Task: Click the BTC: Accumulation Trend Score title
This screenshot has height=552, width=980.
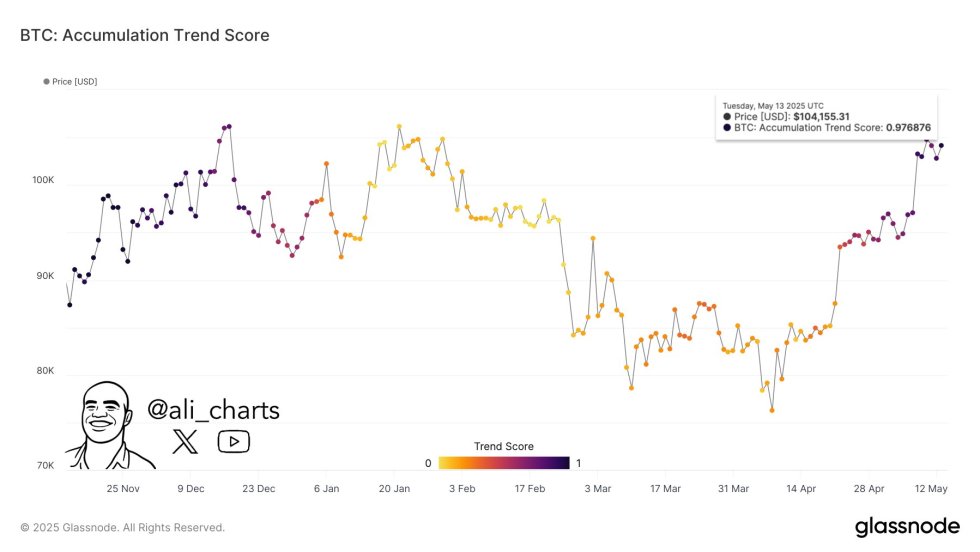Action: click(x=144, y=35)
